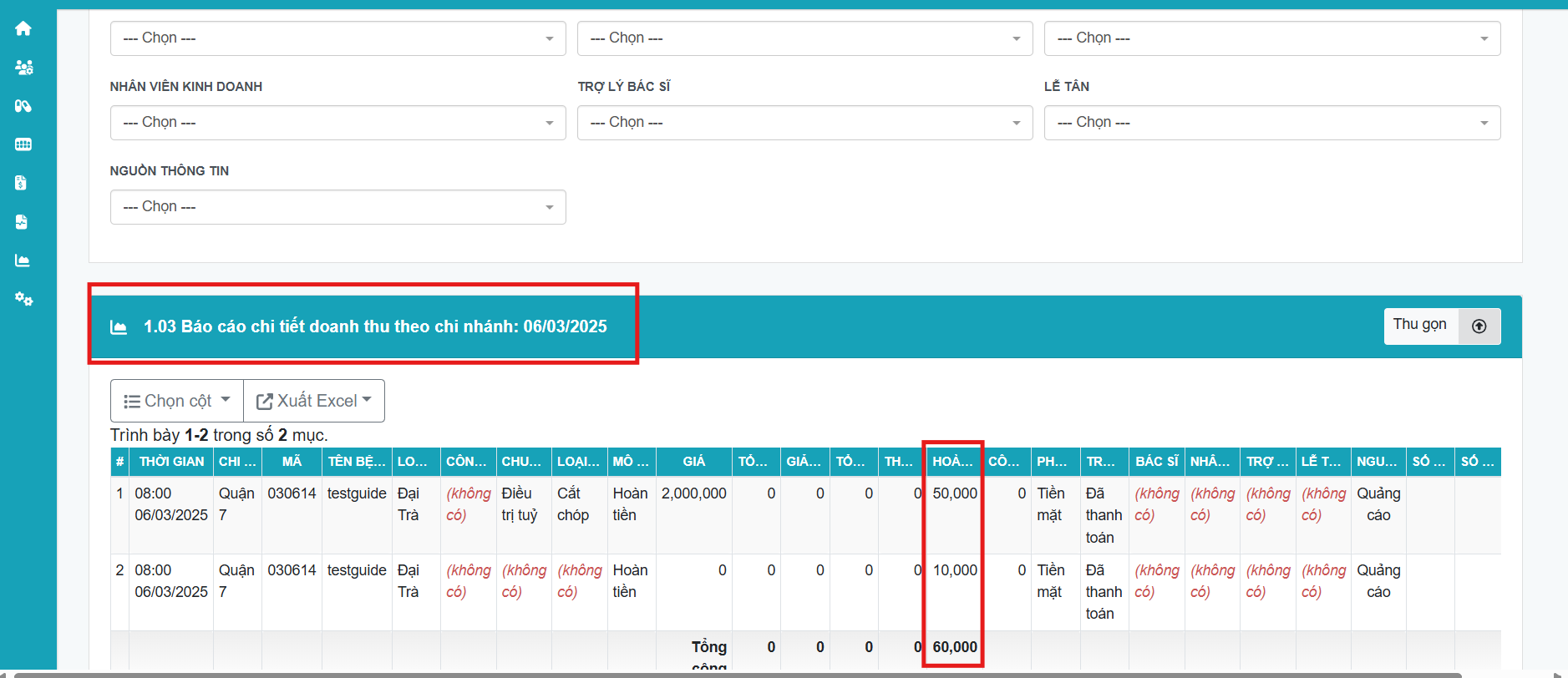Open the Xuất Excel export menu
The height and width of the screenshot is (678, 1568).
tap(314, 401)
